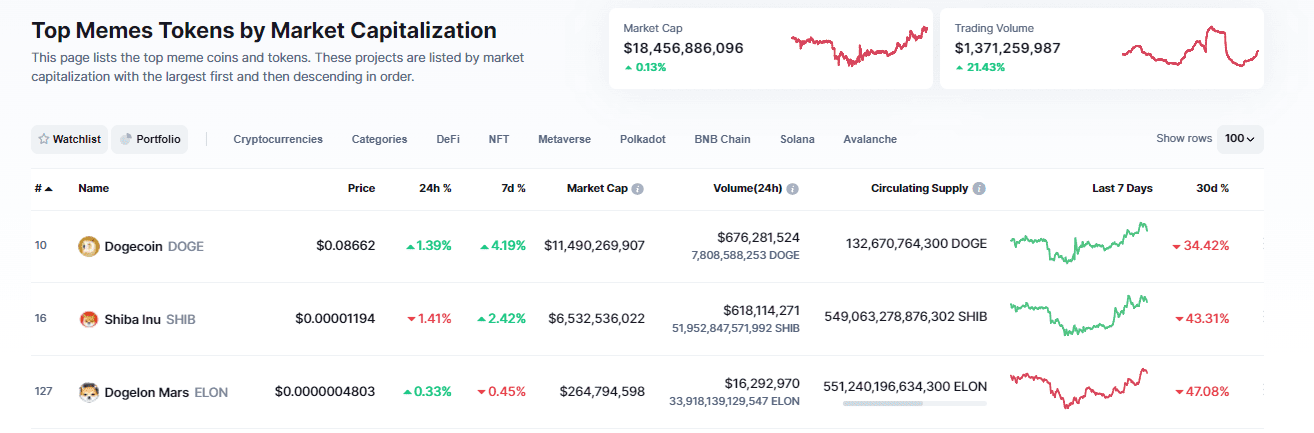1314x433 pixels.
Task: Open the Show rows 100 dropdown
Action: tap(1240, 139)
